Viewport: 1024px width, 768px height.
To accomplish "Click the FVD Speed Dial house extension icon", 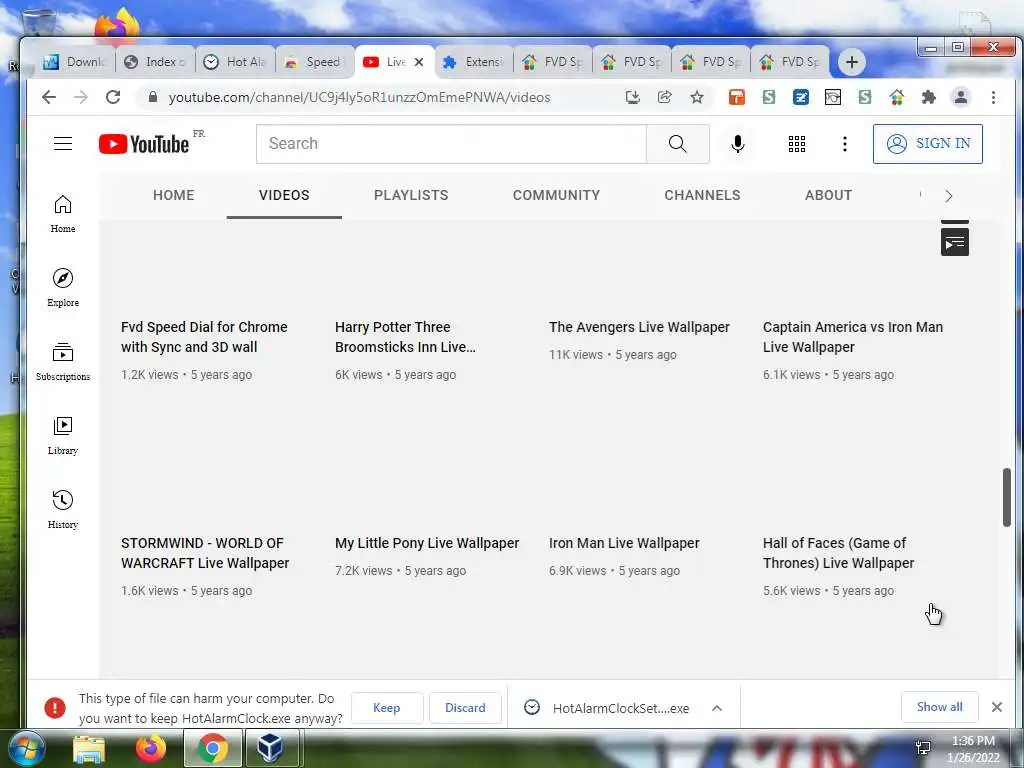I will (x=897, y=97).
